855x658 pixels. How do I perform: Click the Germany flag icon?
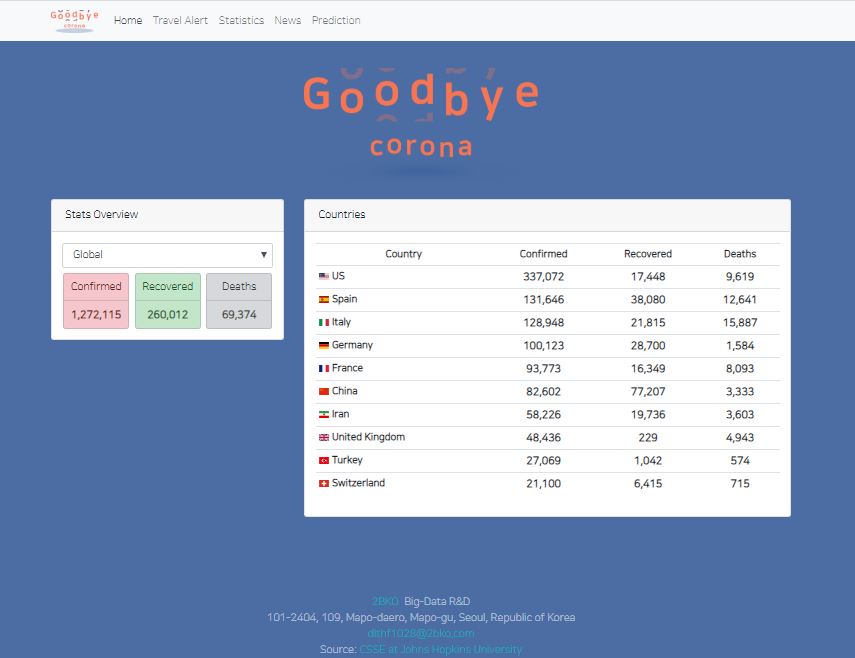pyautogui.click(x=323, y=345)
